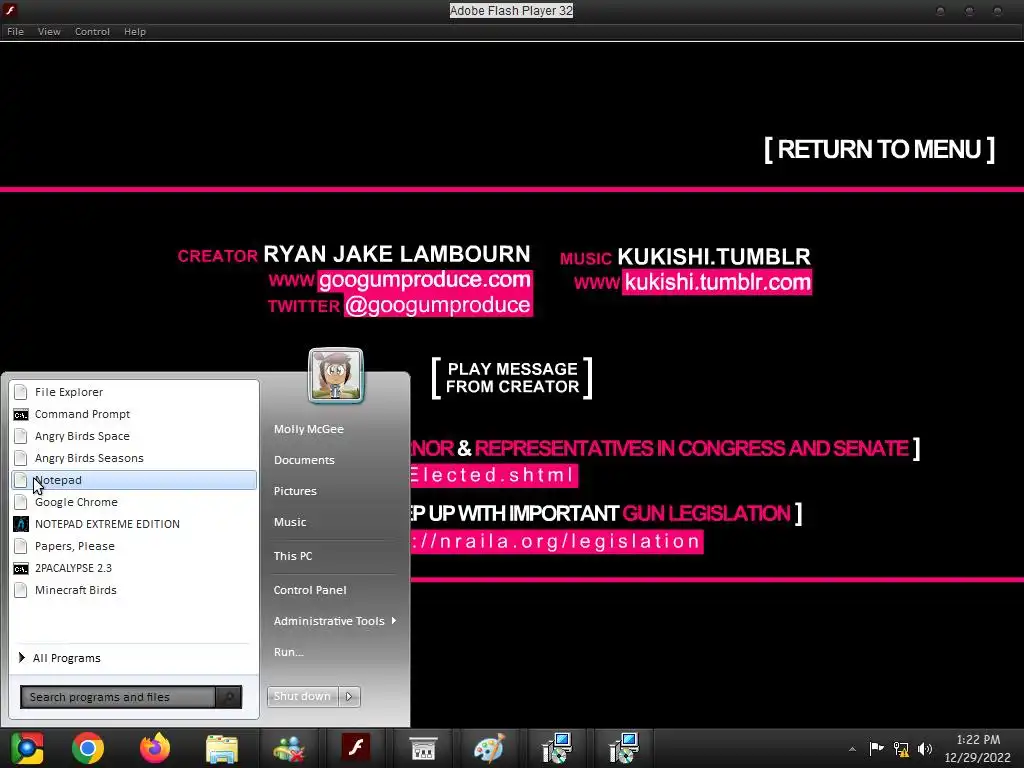Viewport: 1024px width, 768px height.
Task: Open Documents from Start menu
Action: coord(304,460)
